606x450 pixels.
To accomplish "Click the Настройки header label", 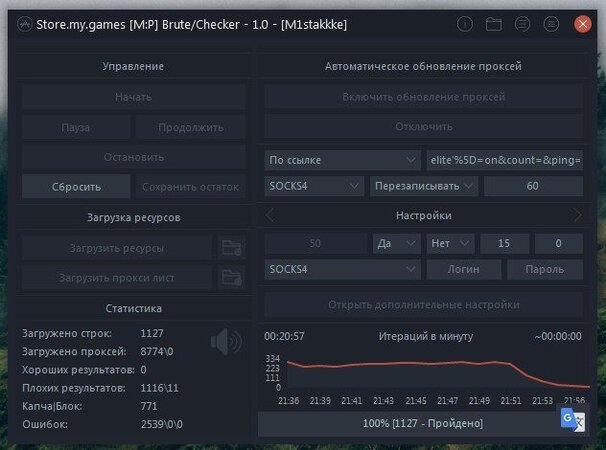I will (424, 215).
